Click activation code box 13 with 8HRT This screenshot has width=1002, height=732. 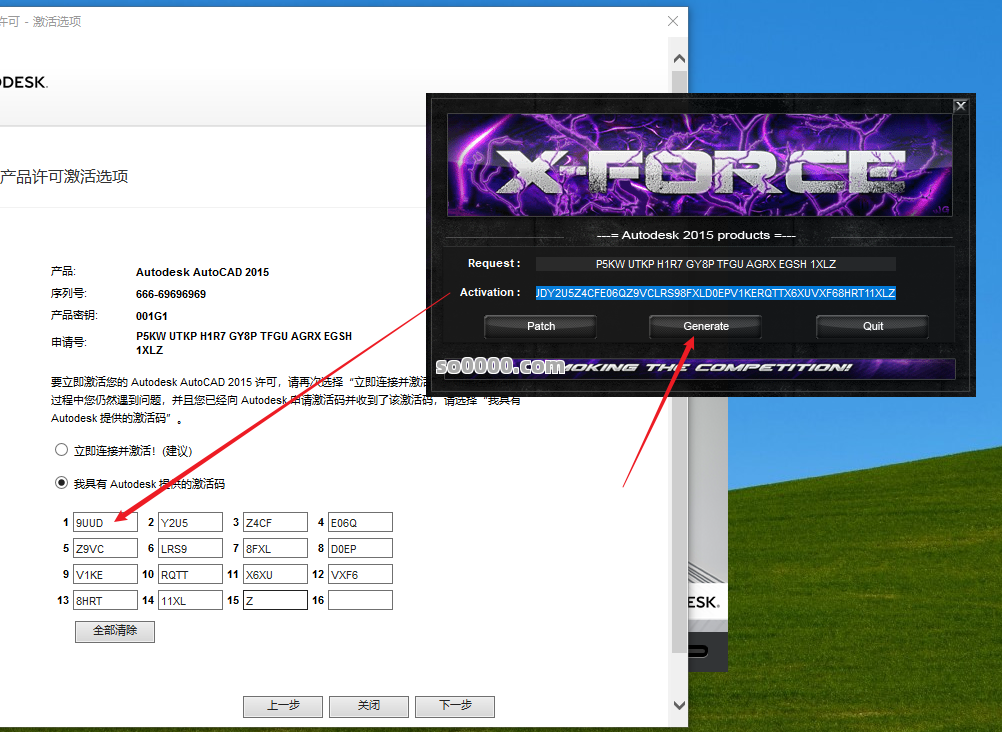[105, 600]
